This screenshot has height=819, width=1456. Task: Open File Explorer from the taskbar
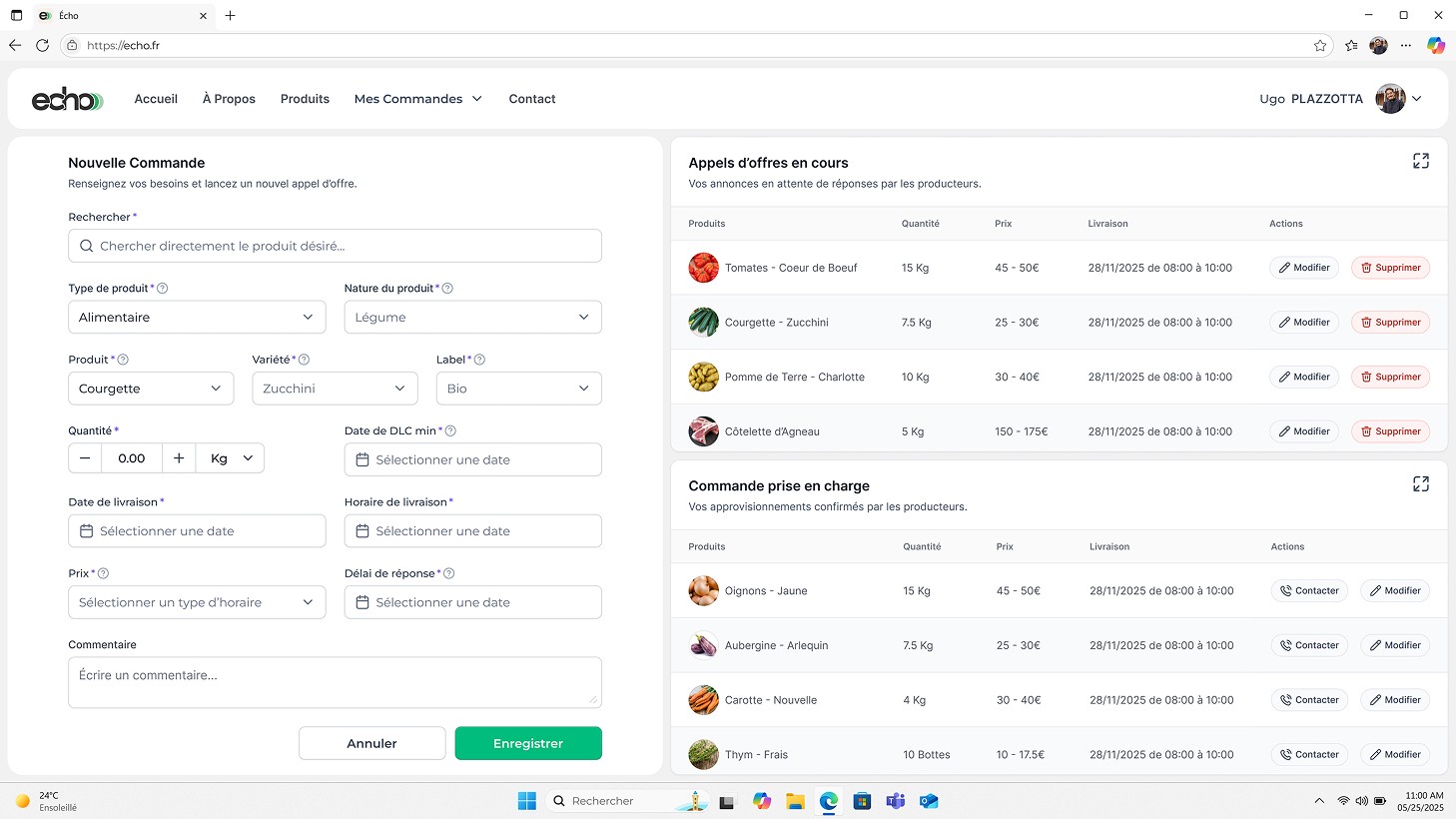tap(795, 801)
